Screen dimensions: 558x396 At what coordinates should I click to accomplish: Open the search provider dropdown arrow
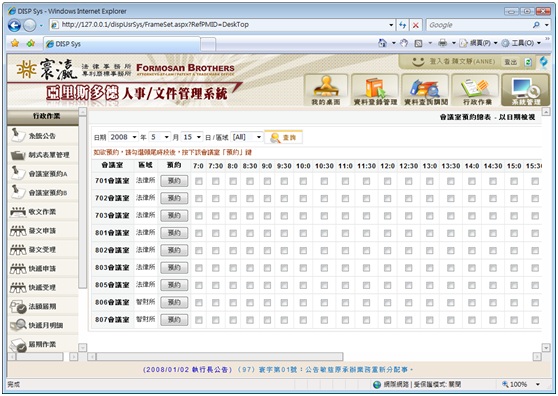pyautogui.click(x=546, y=25)
